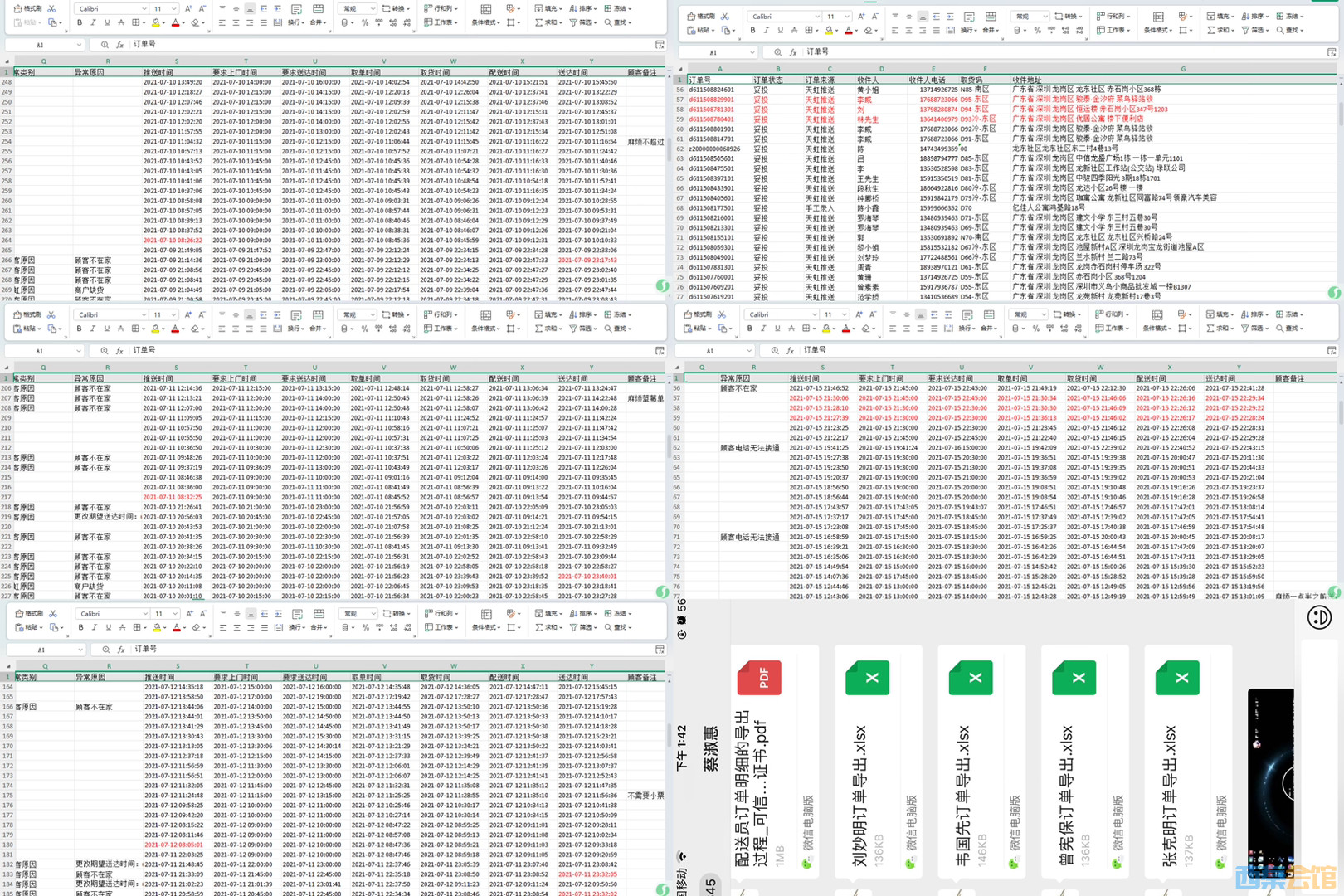The width and height of the screenshot is (1344, 896).
Task: Open the 工作表 menu in top-left spreadsheet
Action: 440,22
